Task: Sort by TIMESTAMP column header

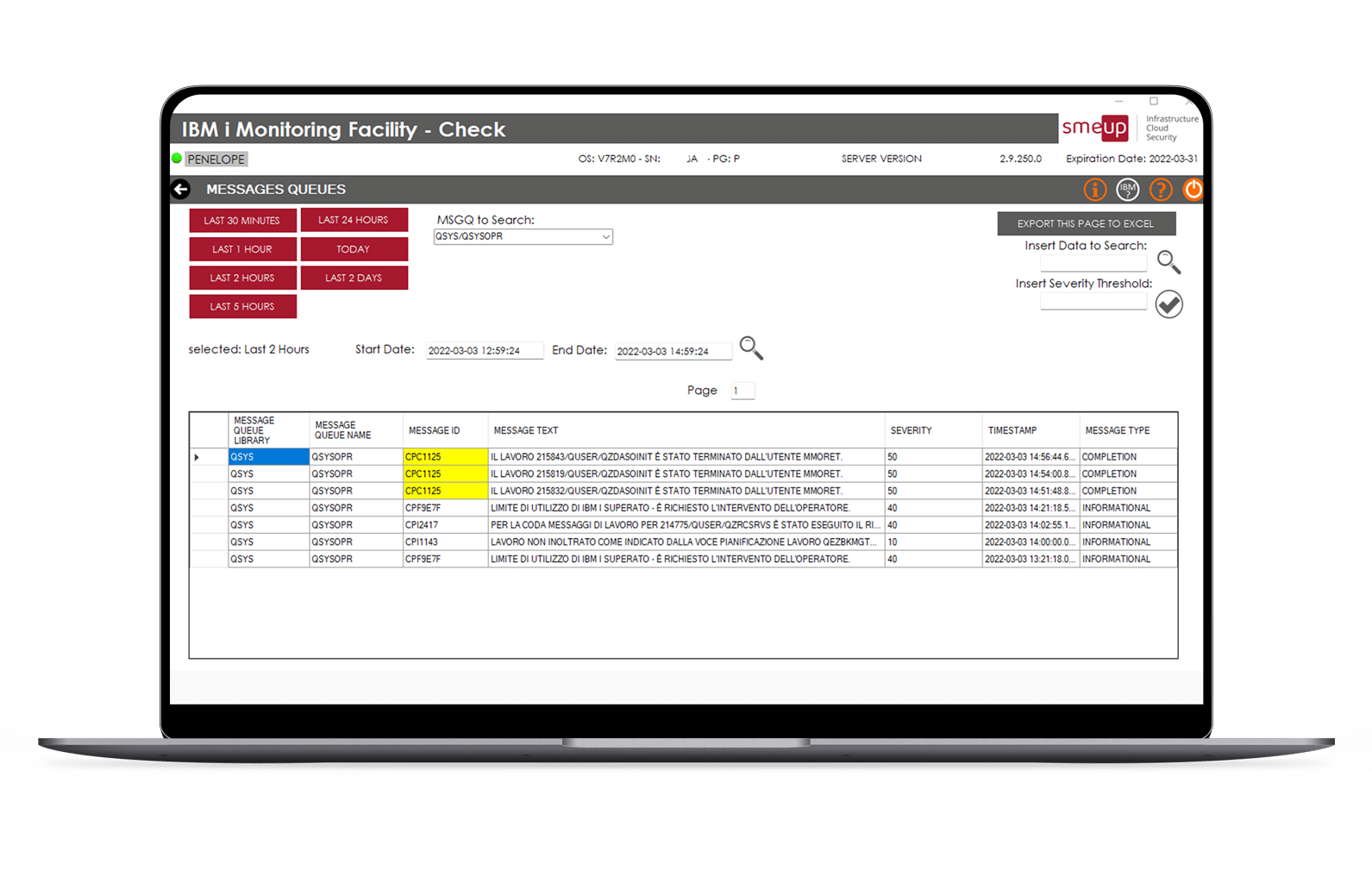Action: click(x=1031, y=430)
